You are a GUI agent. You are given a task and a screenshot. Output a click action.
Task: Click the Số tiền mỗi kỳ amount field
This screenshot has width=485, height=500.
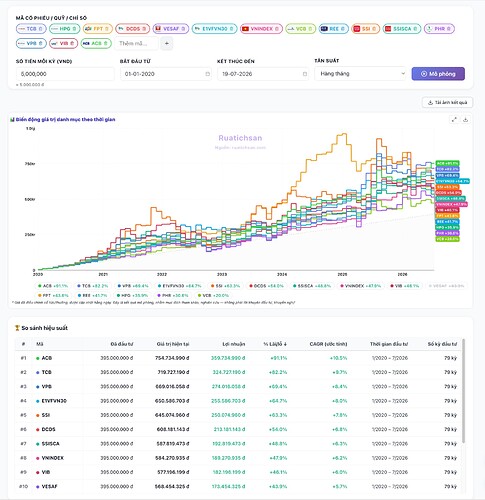tap(65, 74)
